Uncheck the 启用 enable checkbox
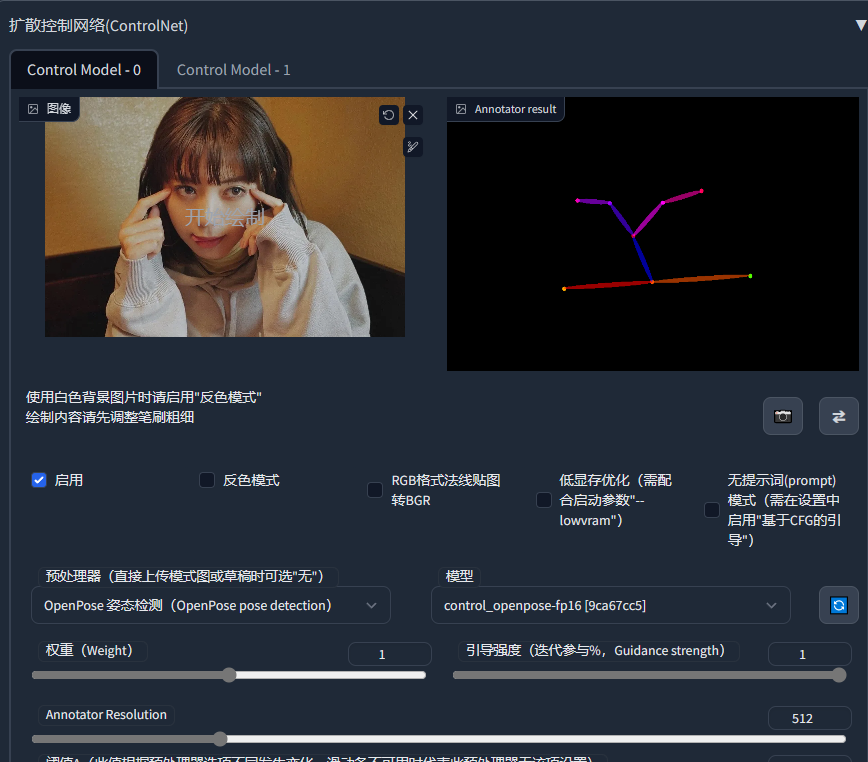This screenshot has width=868, height=762. (x=39, y=480)
